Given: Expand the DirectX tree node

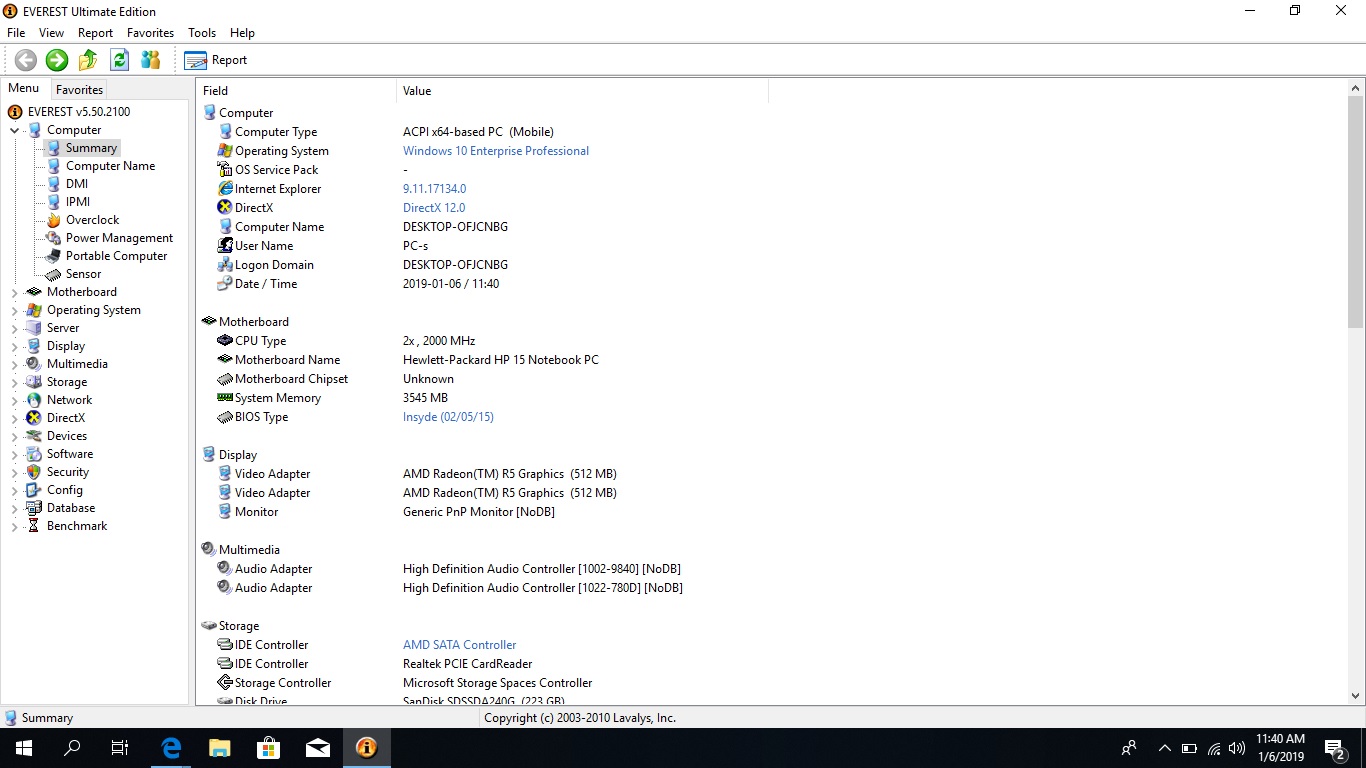Looking at the screenshot, I should click(14, 418).
